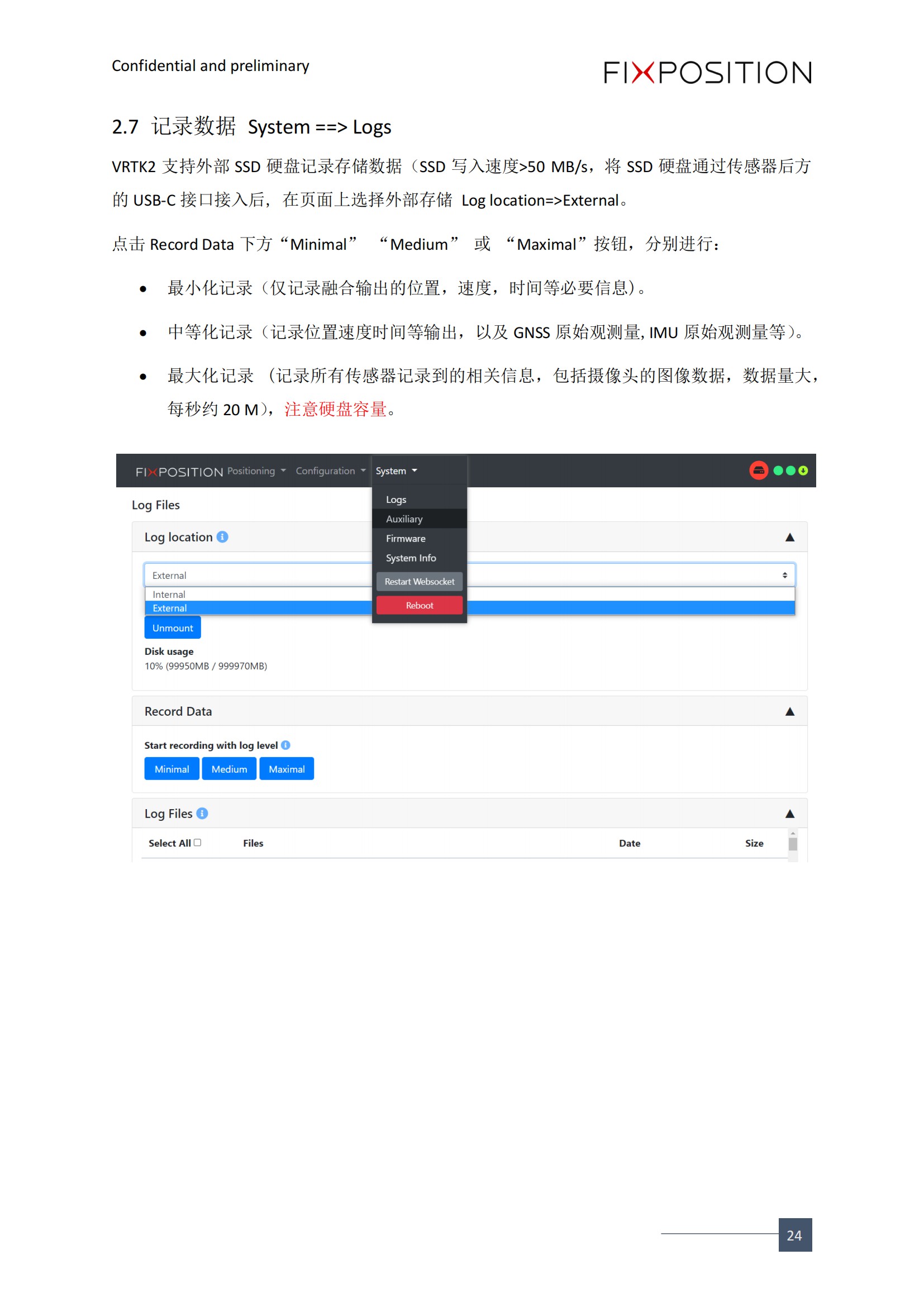The height and width of the screenshot is (1307, 924).
Task: Select Firmware from the System menu
Action: pyautogui.click(x=406, y=538)
